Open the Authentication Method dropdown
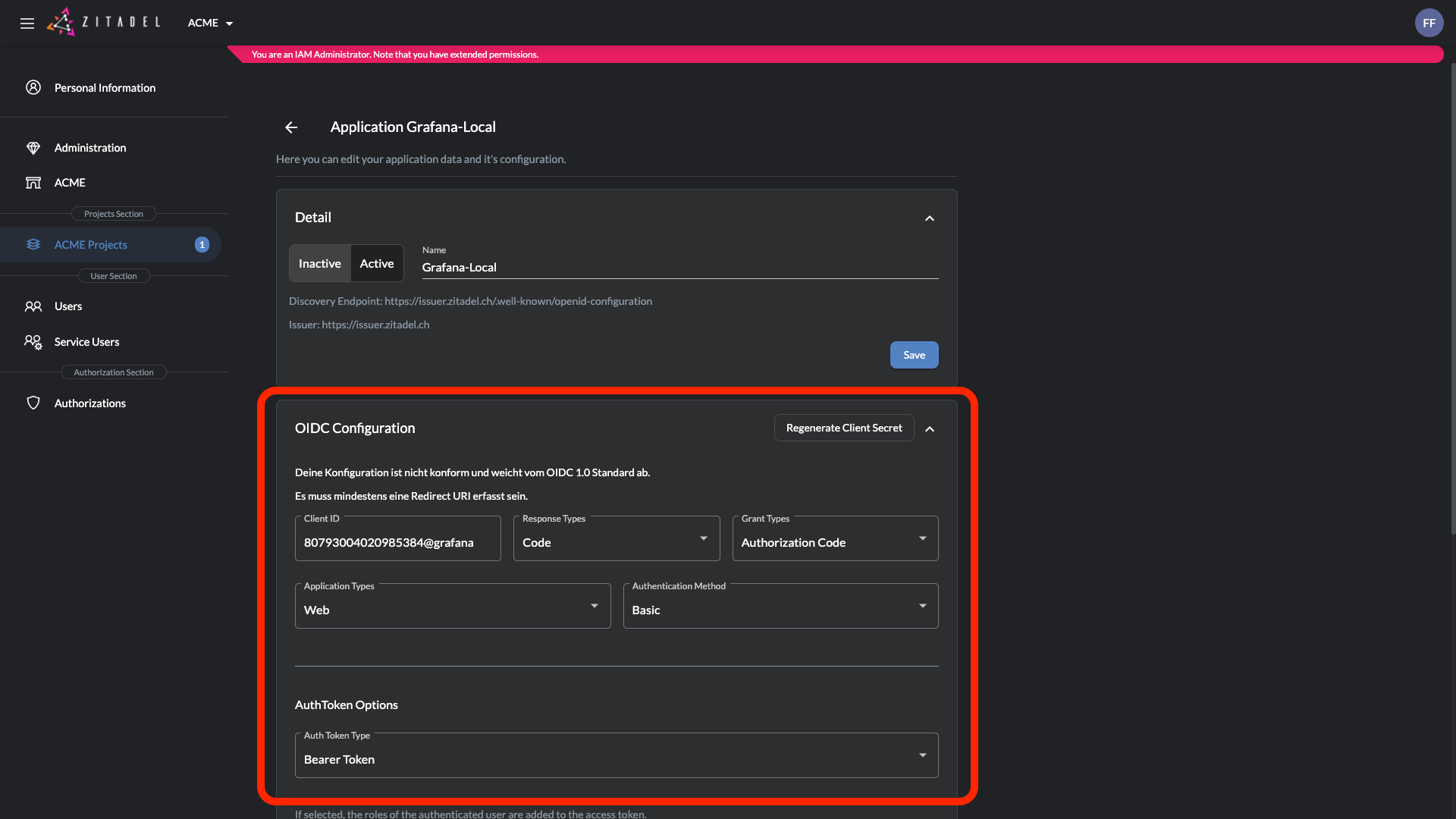The height and width of the screenshot is (819, 1456). point(780,607)
